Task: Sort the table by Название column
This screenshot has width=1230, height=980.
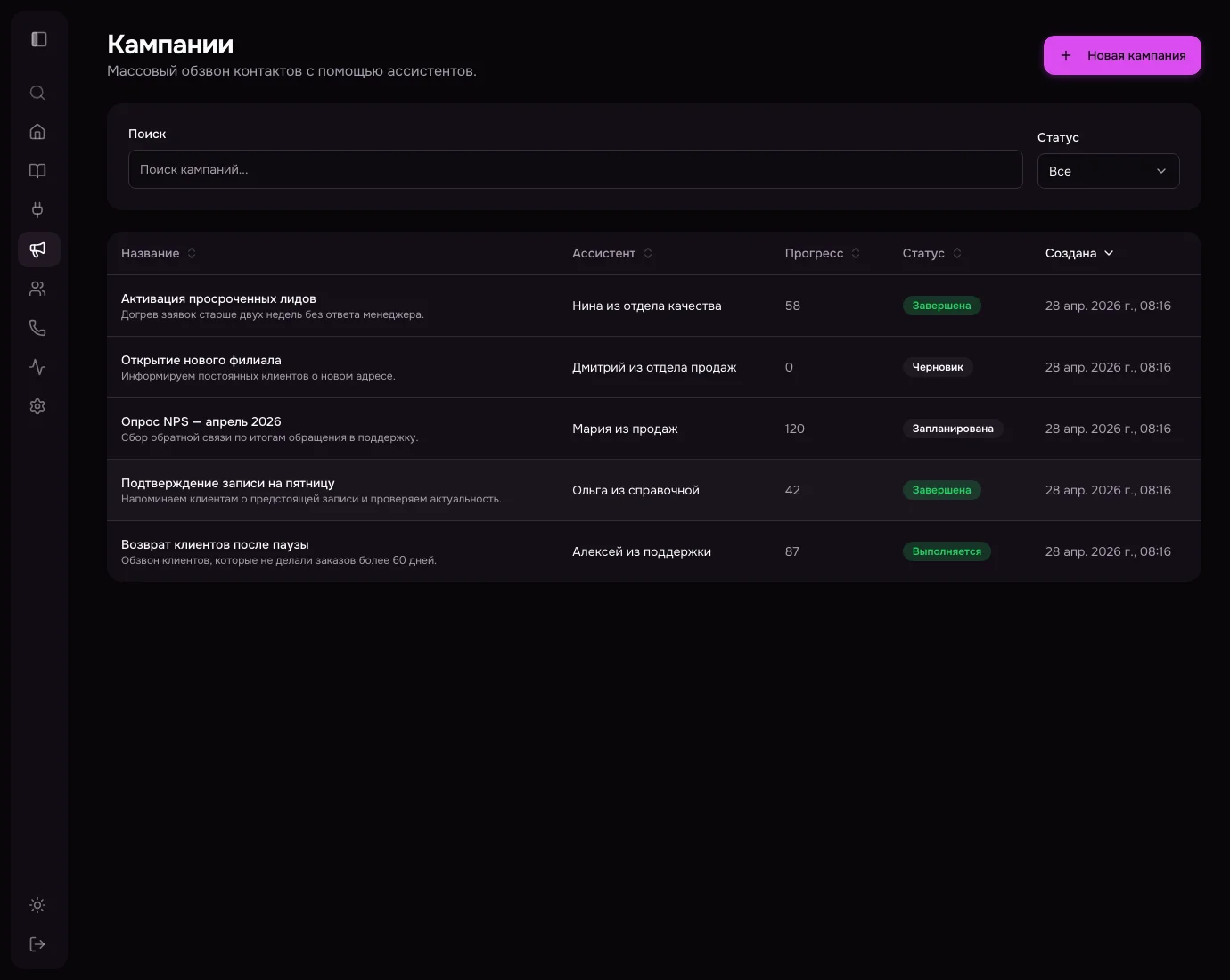Action: [158, 253]
